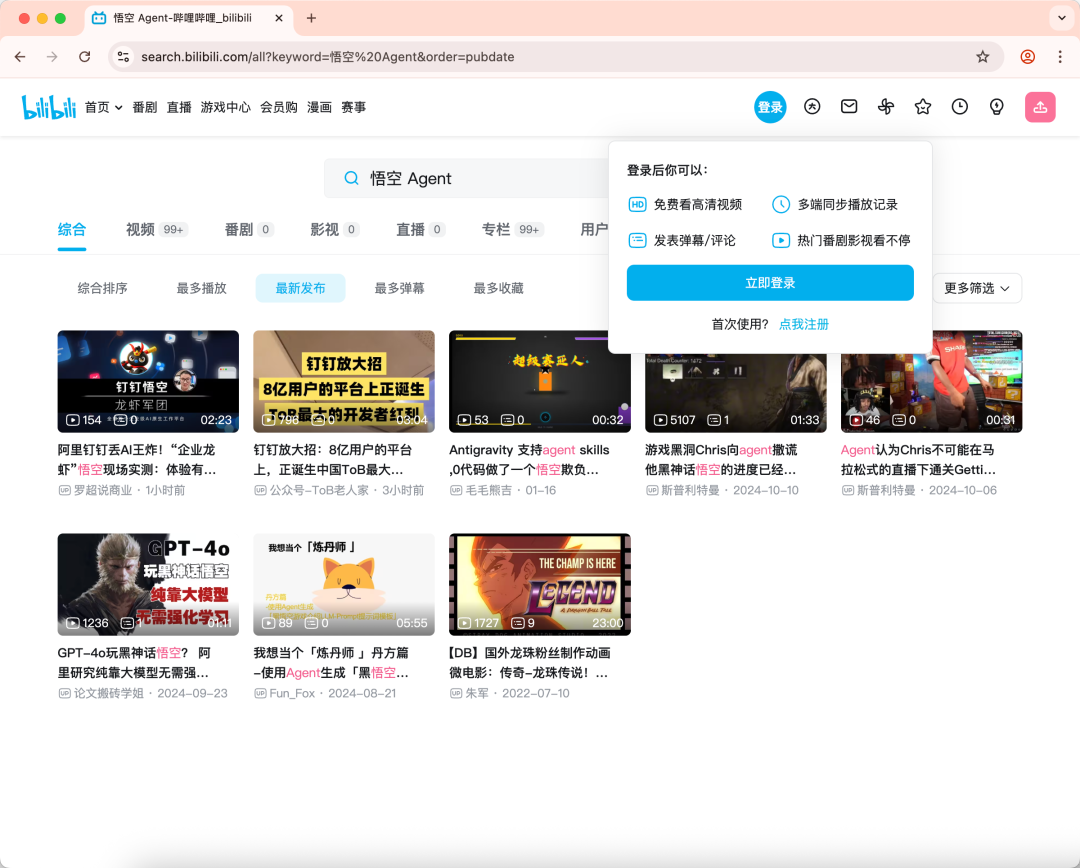Click the pinwheel 动态 feed icon

tap(886, 106)
